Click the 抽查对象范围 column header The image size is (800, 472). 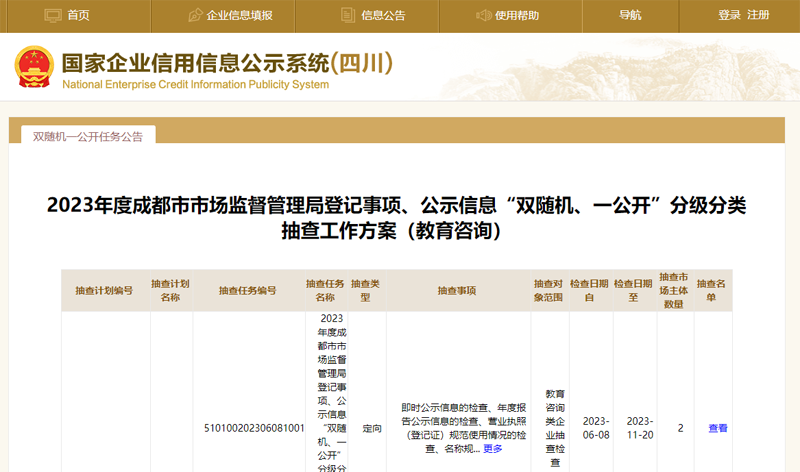[548, 290]
